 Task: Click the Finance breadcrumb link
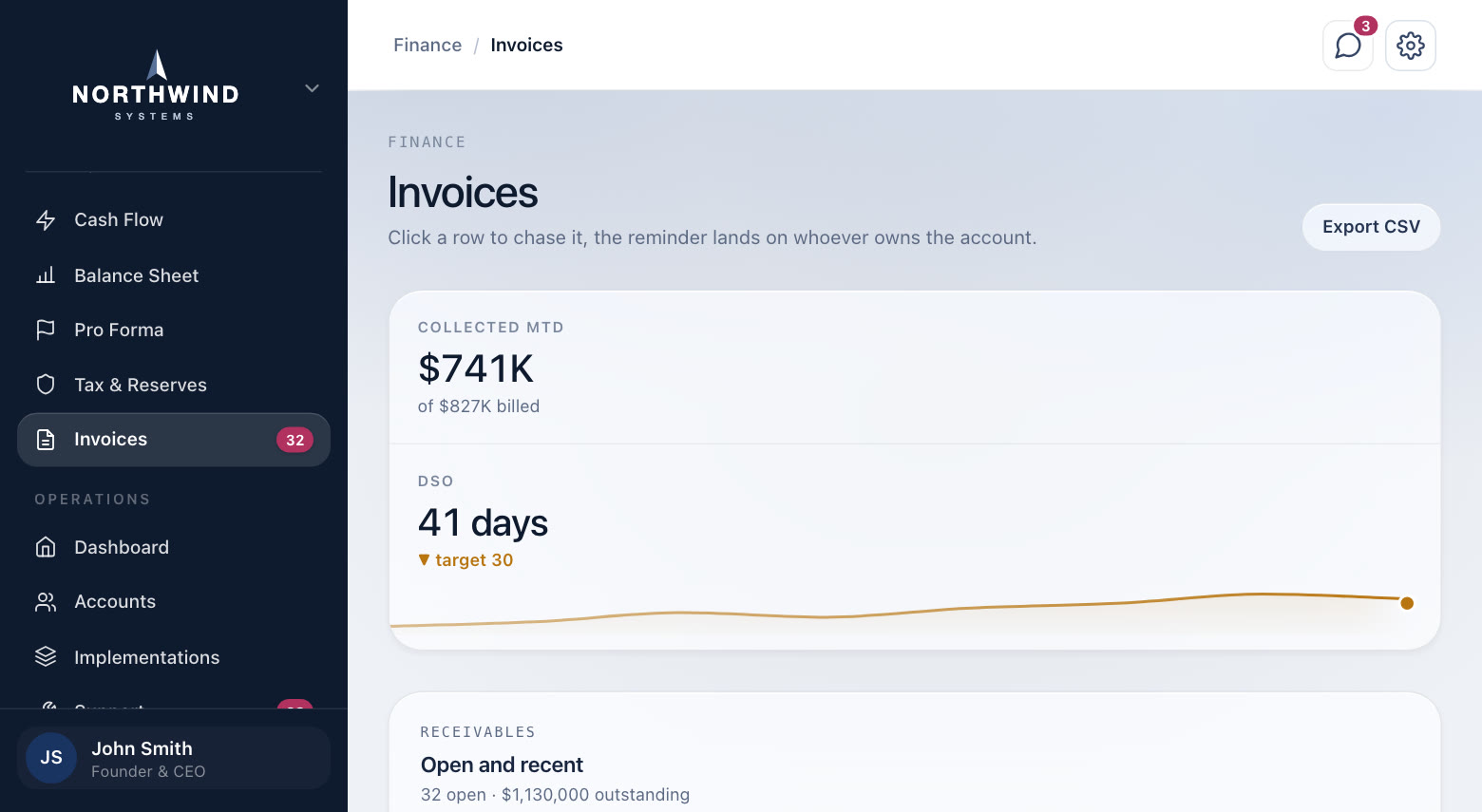427,46
